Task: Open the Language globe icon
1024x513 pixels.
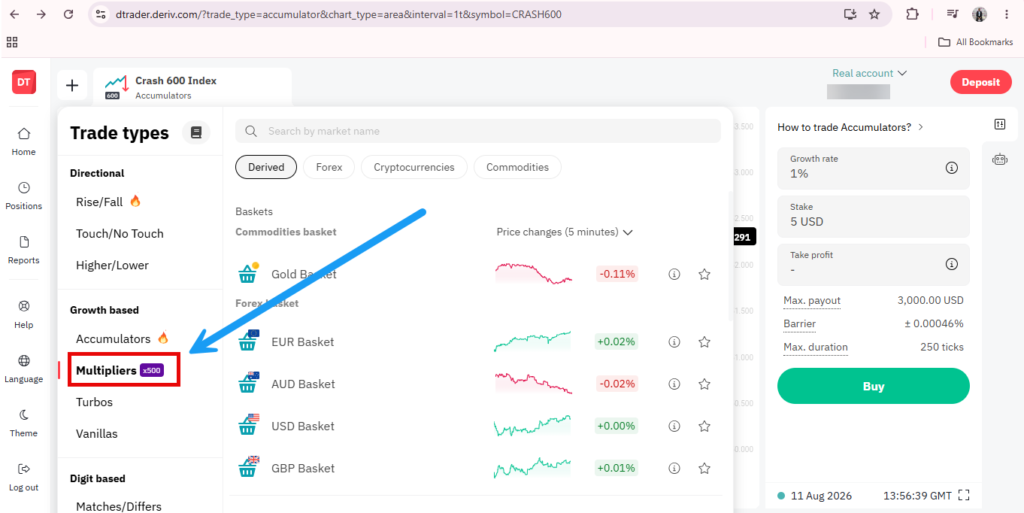Action: (24, 361)
